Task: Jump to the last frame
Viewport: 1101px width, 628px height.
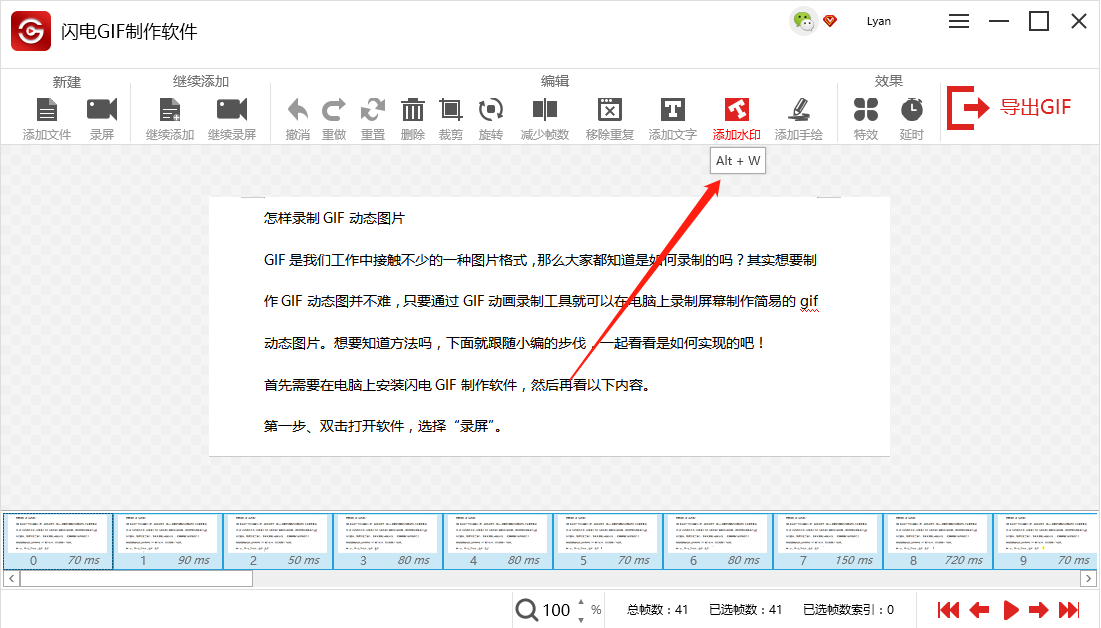Action: [1069, 610]
